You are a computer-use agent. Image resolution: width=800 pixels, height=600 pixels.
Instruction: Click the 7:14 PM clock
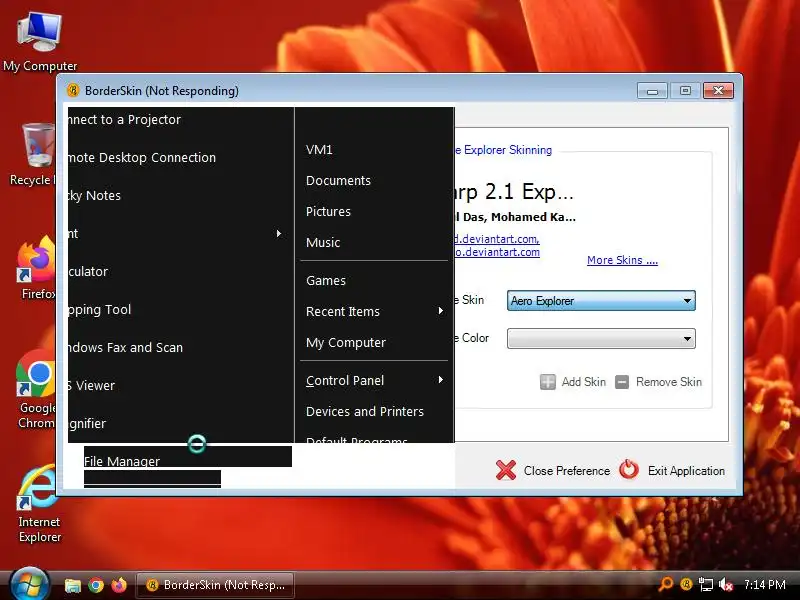[764, 584]
